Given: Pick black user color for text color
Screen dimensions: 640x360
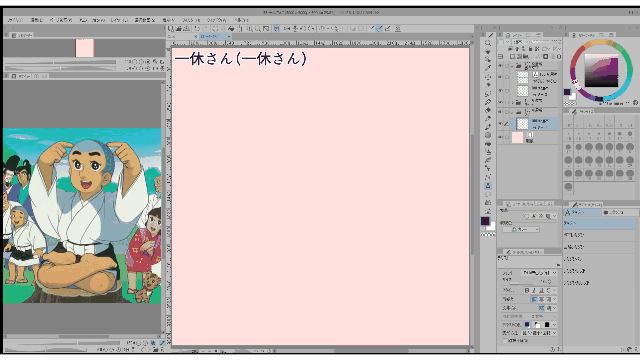Looking at the screenshot, I should point(547,324).
